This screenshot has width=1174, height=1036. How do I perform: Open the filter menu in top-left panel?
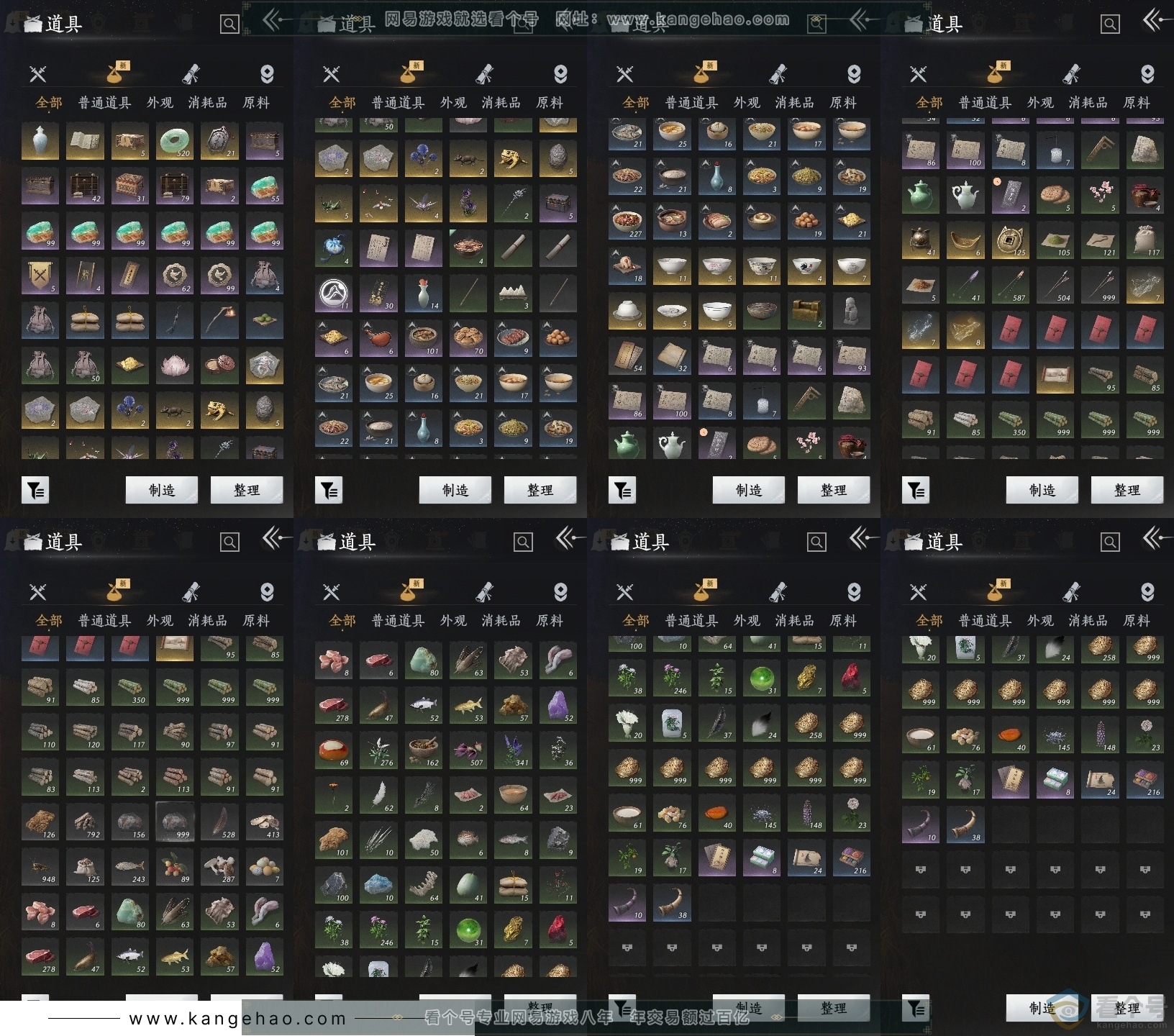click(35, 491)
